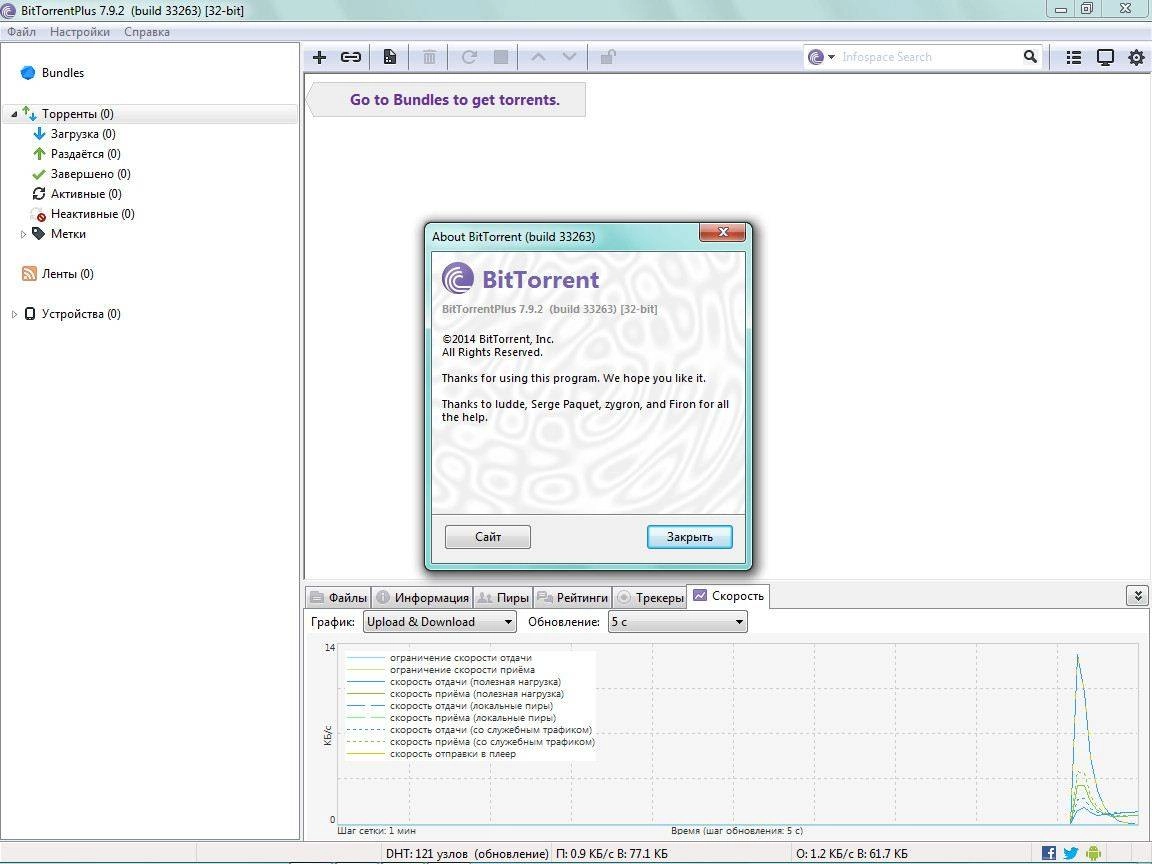The width and height of the screenshot is (1152, 864).
Task: Click the Move Down Queue arrow icon
Action: point(569,57)
